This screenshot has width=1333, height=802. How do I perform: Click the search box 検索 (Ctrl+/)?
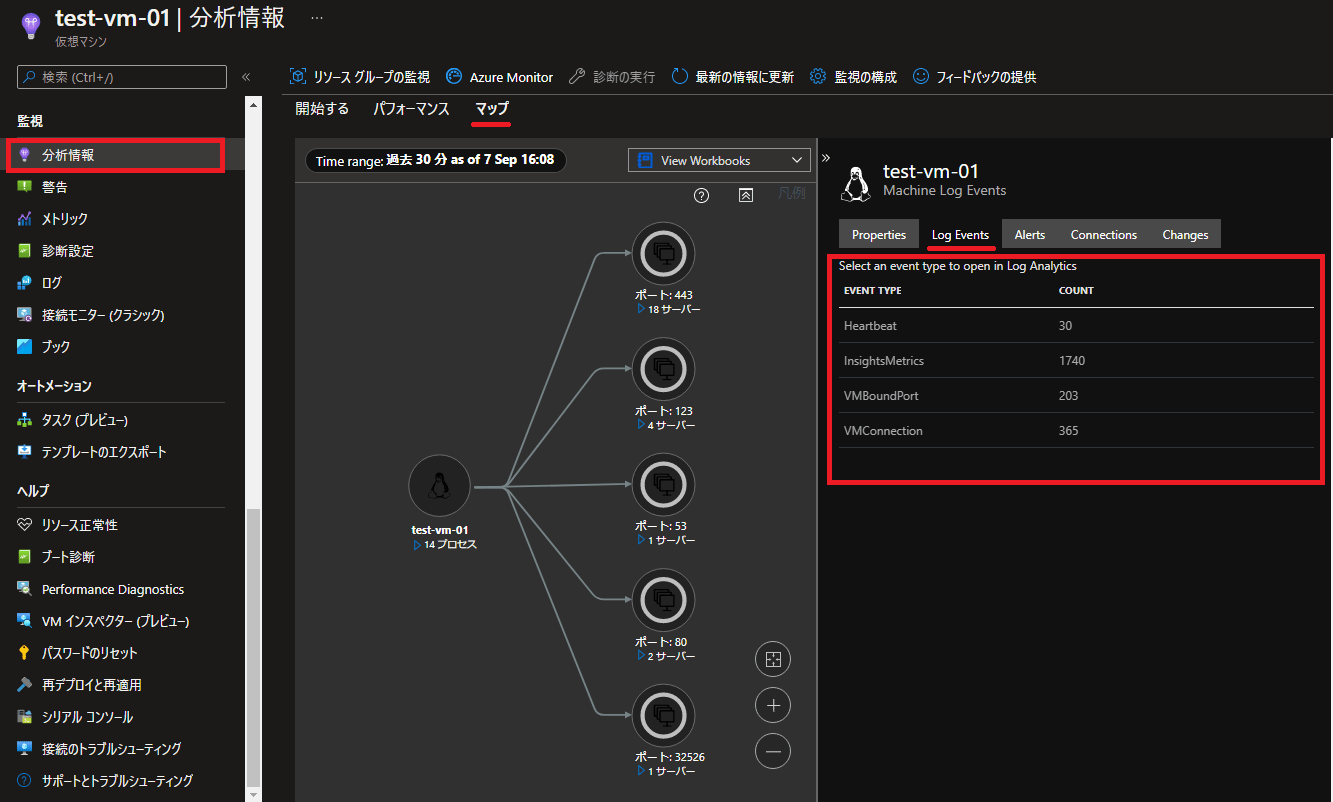coord(122,77)
